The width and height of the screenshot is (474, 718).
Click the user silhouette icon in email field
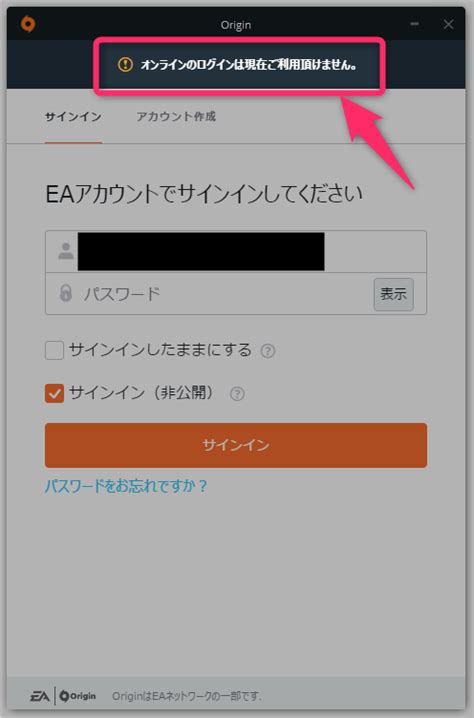tap(66, 251)
